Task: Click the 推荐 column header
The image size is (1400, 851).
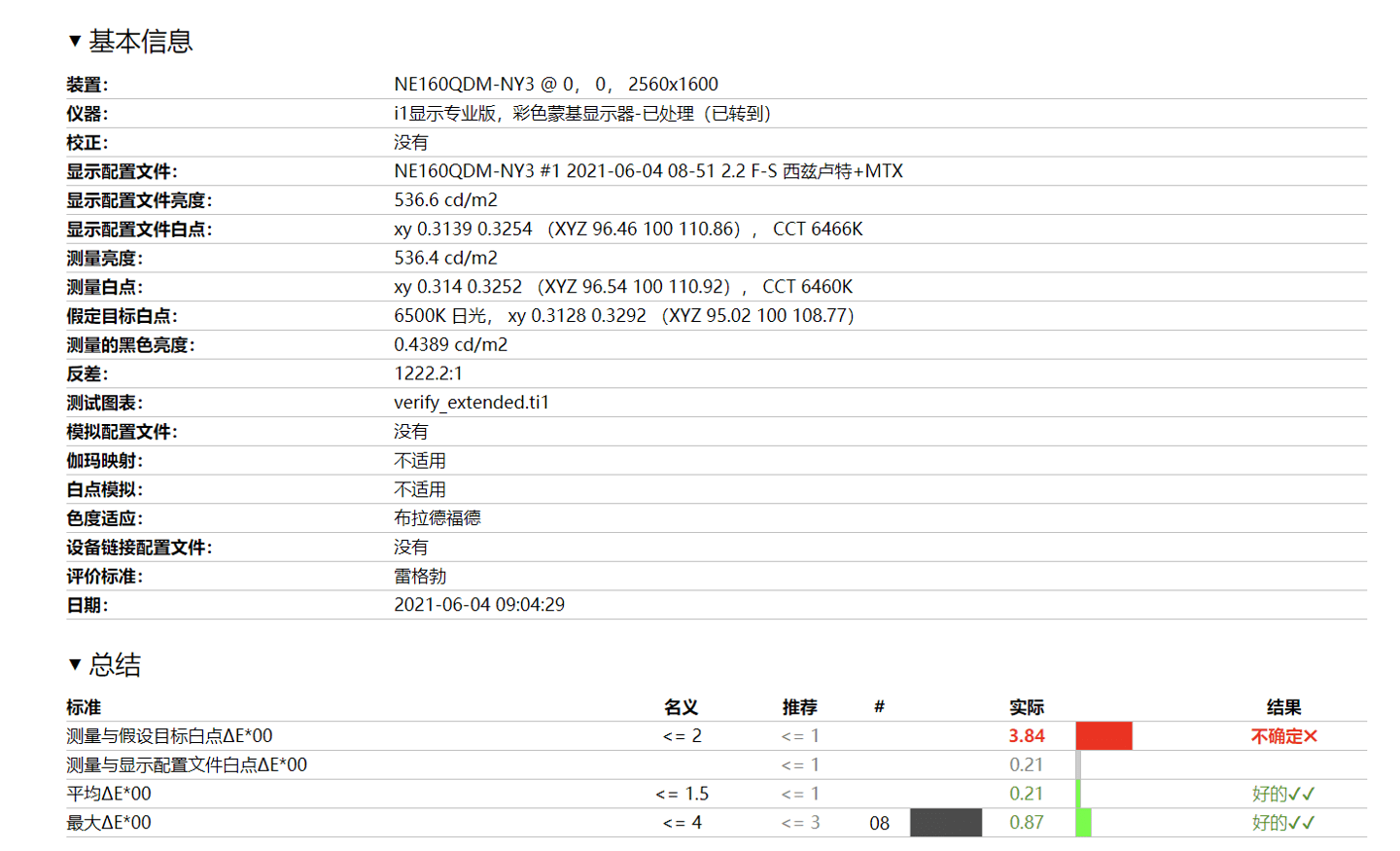Action: click(x=800, y=707)
